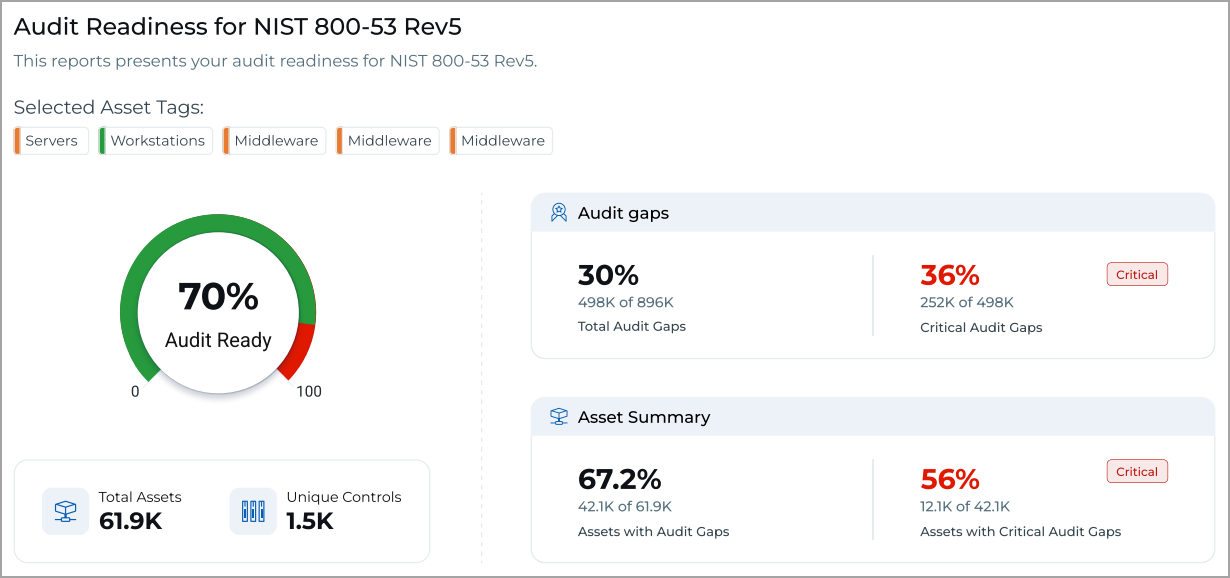
Task: Click the "Selected Asset Tags:" label
Action: click(109, 108)
